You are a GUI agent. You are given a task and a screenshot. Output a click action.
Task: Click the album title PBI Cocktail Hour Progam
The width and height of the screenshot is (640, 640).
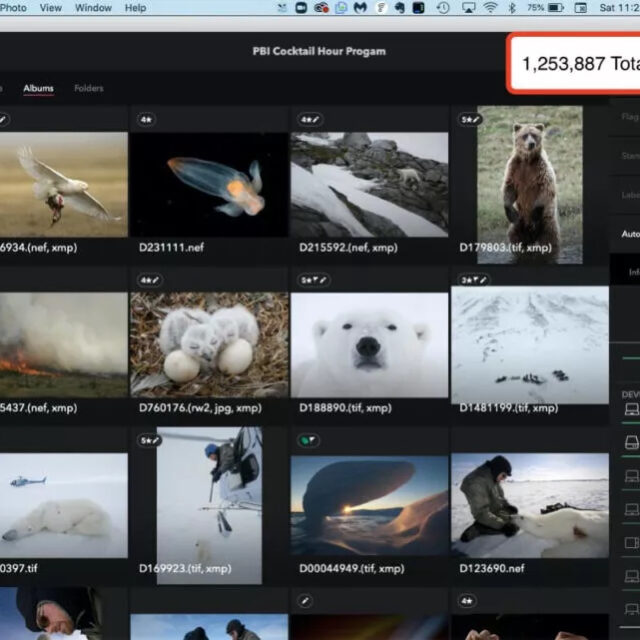click(x=319, y=51)
